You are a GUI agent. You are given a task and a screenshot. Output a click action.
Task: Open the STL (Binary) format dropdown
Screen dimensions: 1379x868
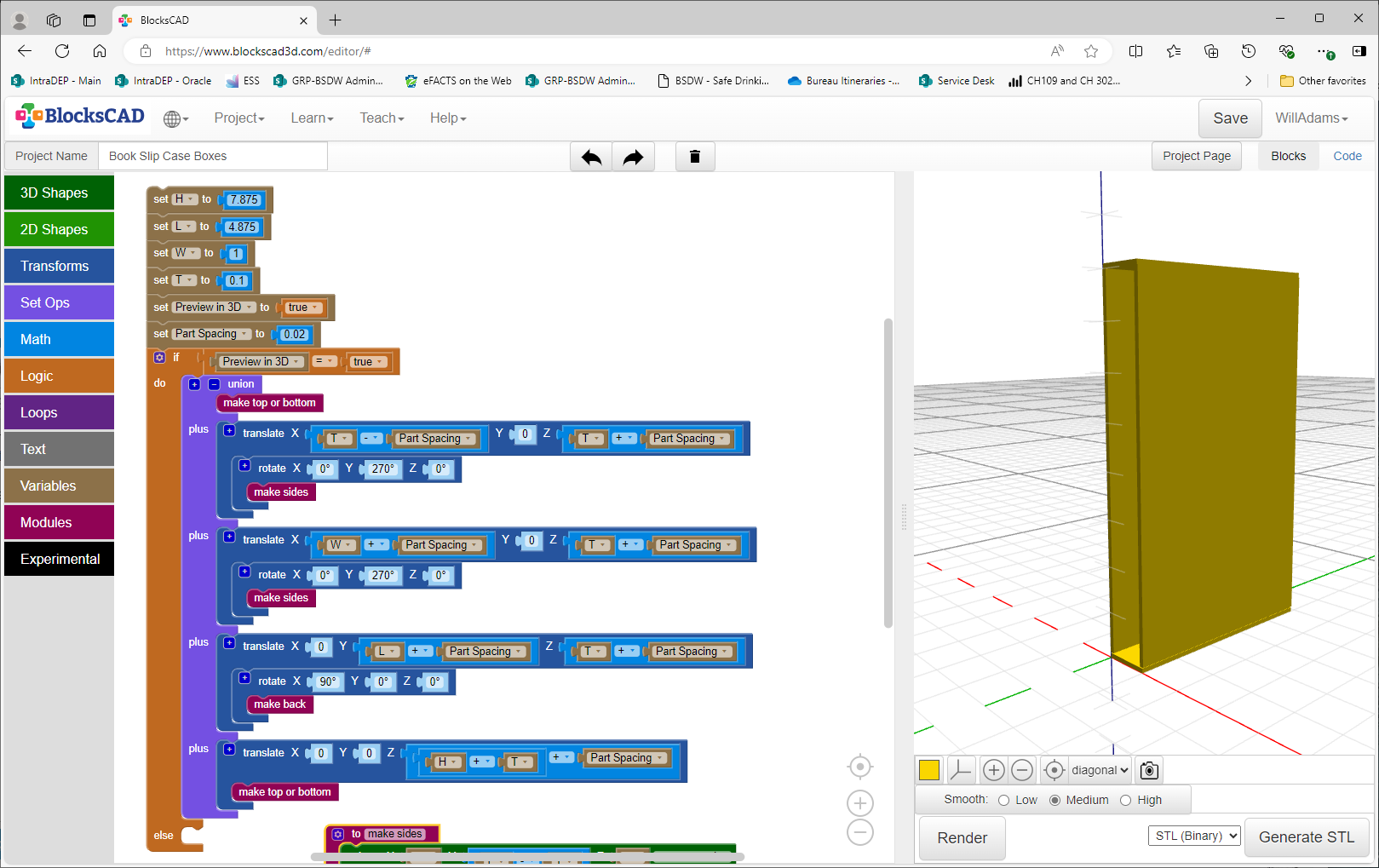click(1194, 836)
